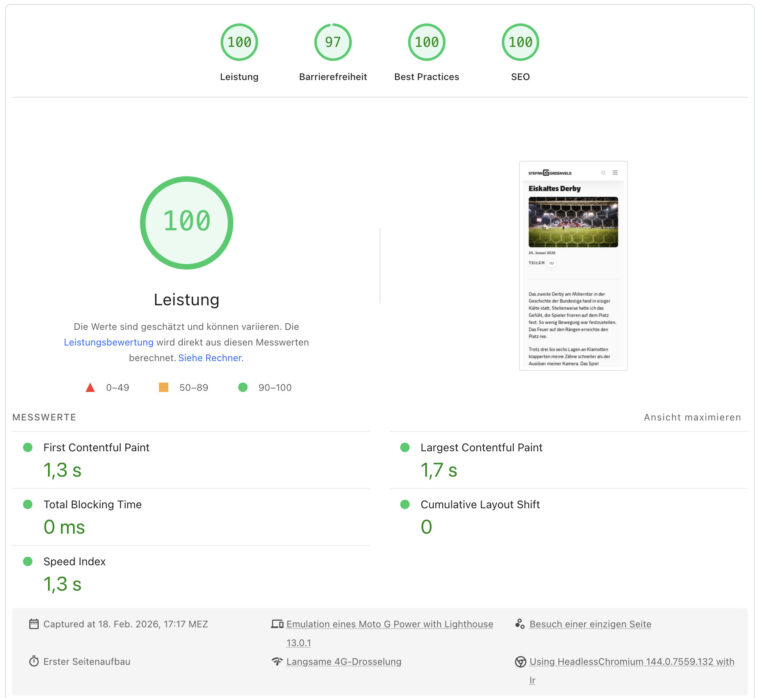
Task: Click the orange square 50–89 legend icon
Action: pyautogui.click(x=164, y=387)
